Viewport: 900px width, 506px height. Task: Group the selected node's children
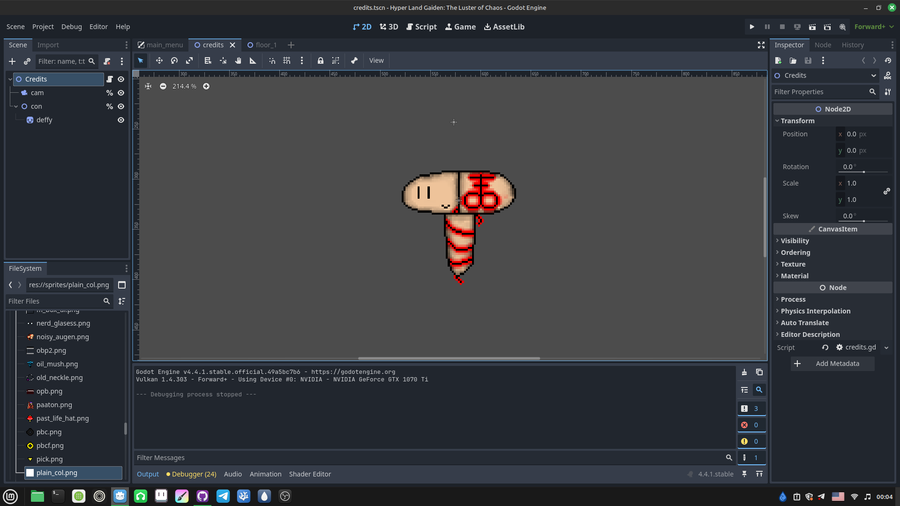[x=336, y=60]
